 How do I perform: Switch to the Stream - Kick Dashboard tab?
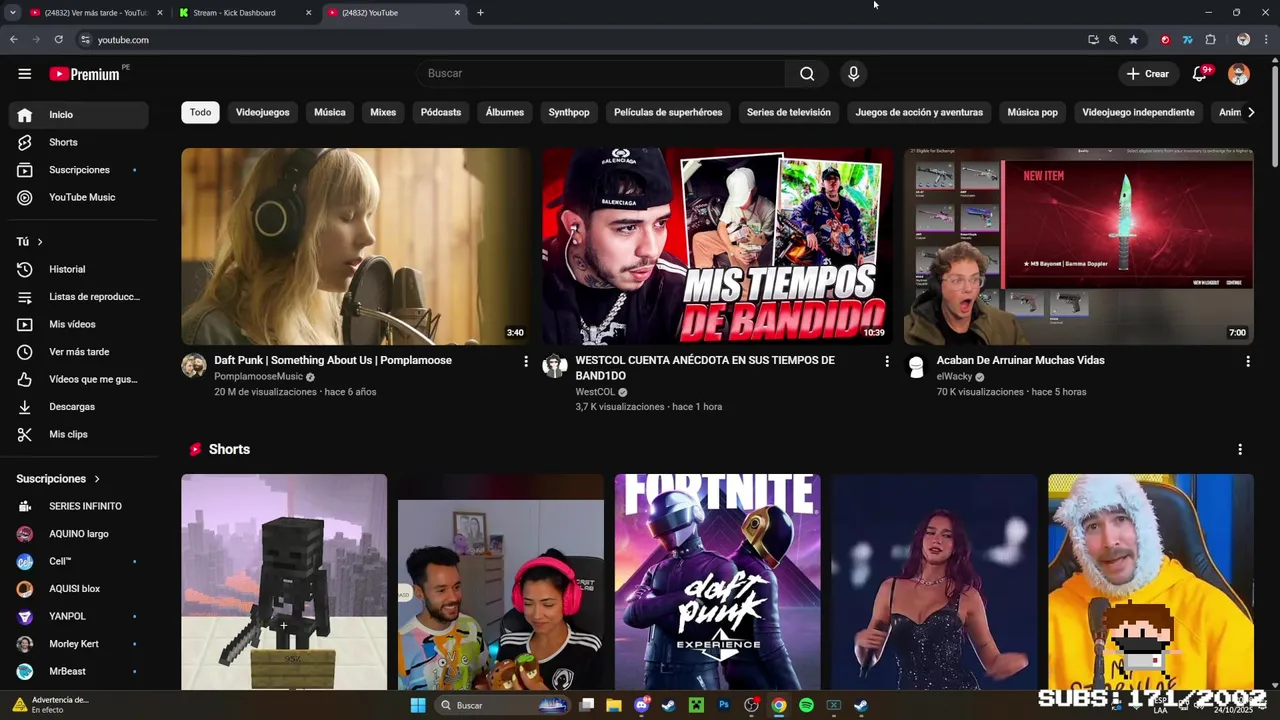pyautogui.click(x=244, y=13)
